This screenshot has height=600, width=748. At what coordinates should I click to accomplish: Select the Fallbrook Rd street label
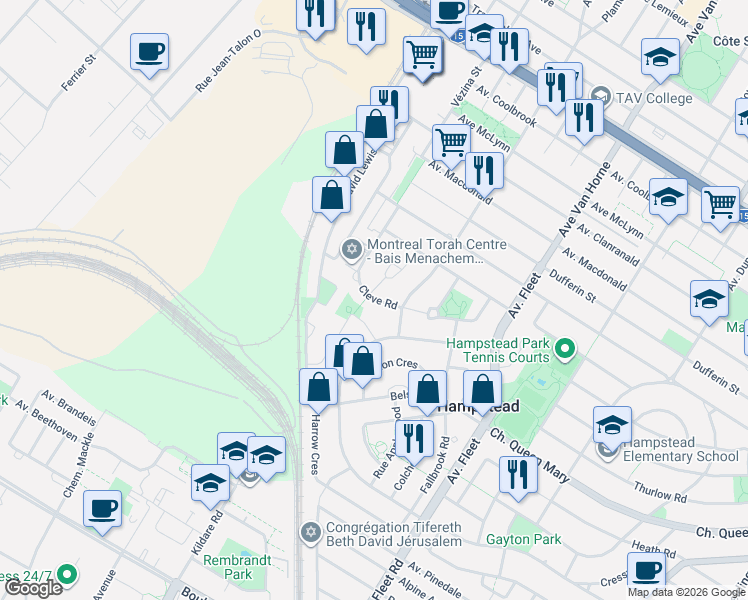tap(435, 465)
